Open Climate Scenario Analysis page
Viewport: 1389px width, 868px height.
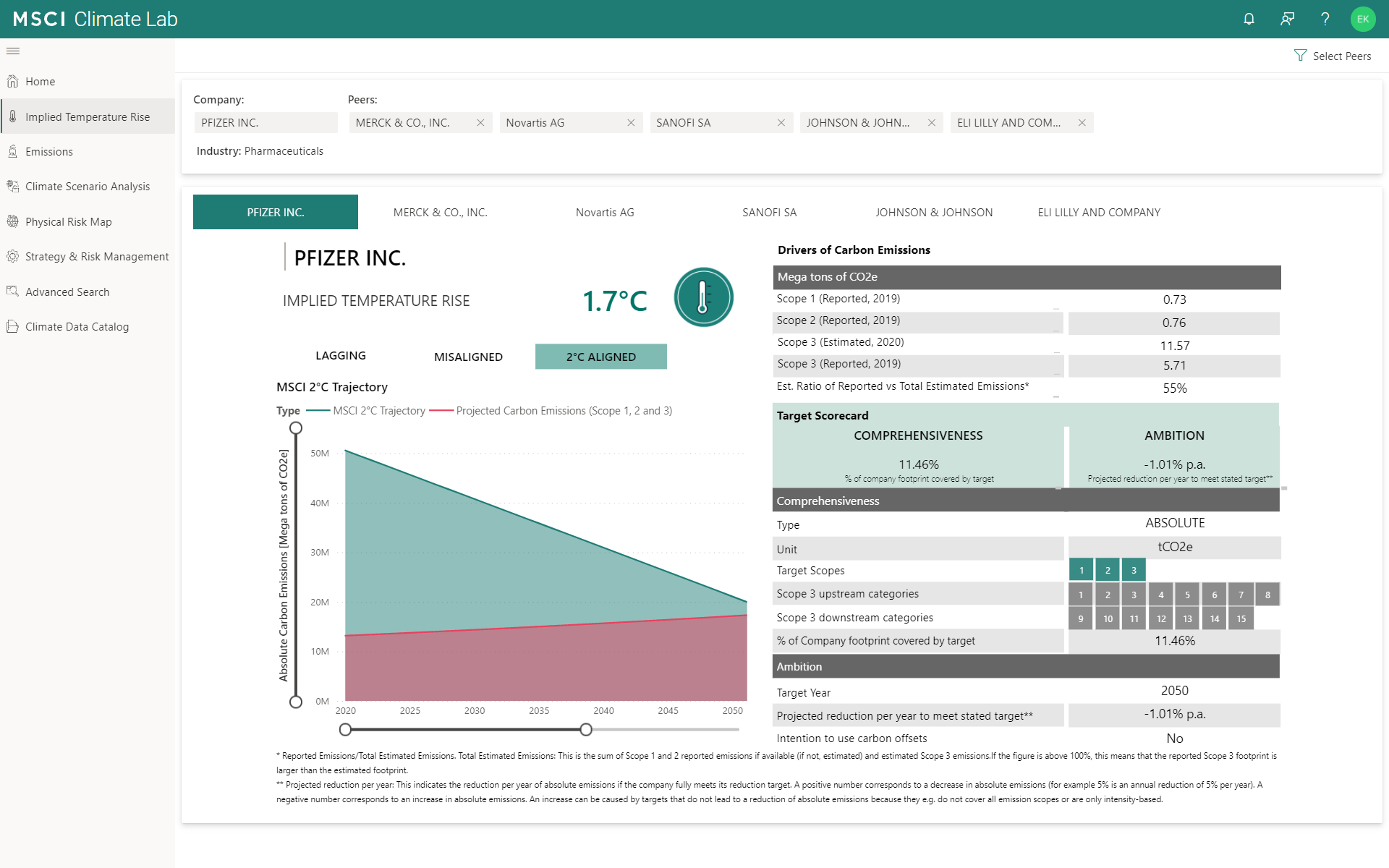pos(88,187)
